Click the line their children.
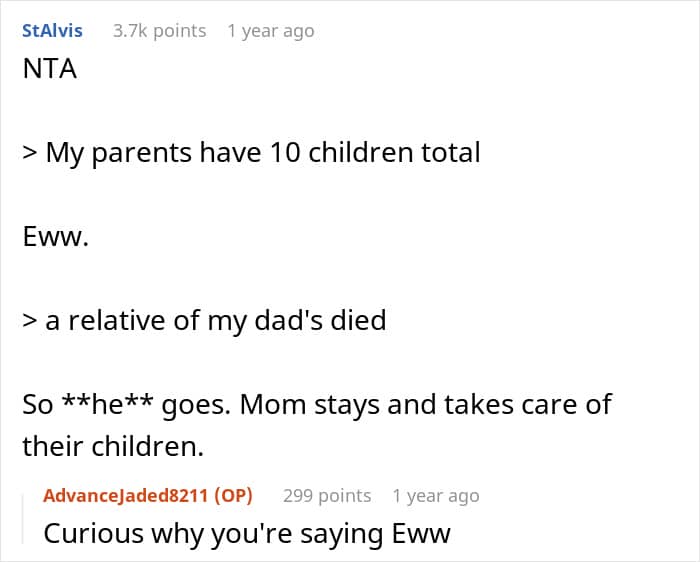This screenshot has width=700, height=562. [x=113, y=446]
